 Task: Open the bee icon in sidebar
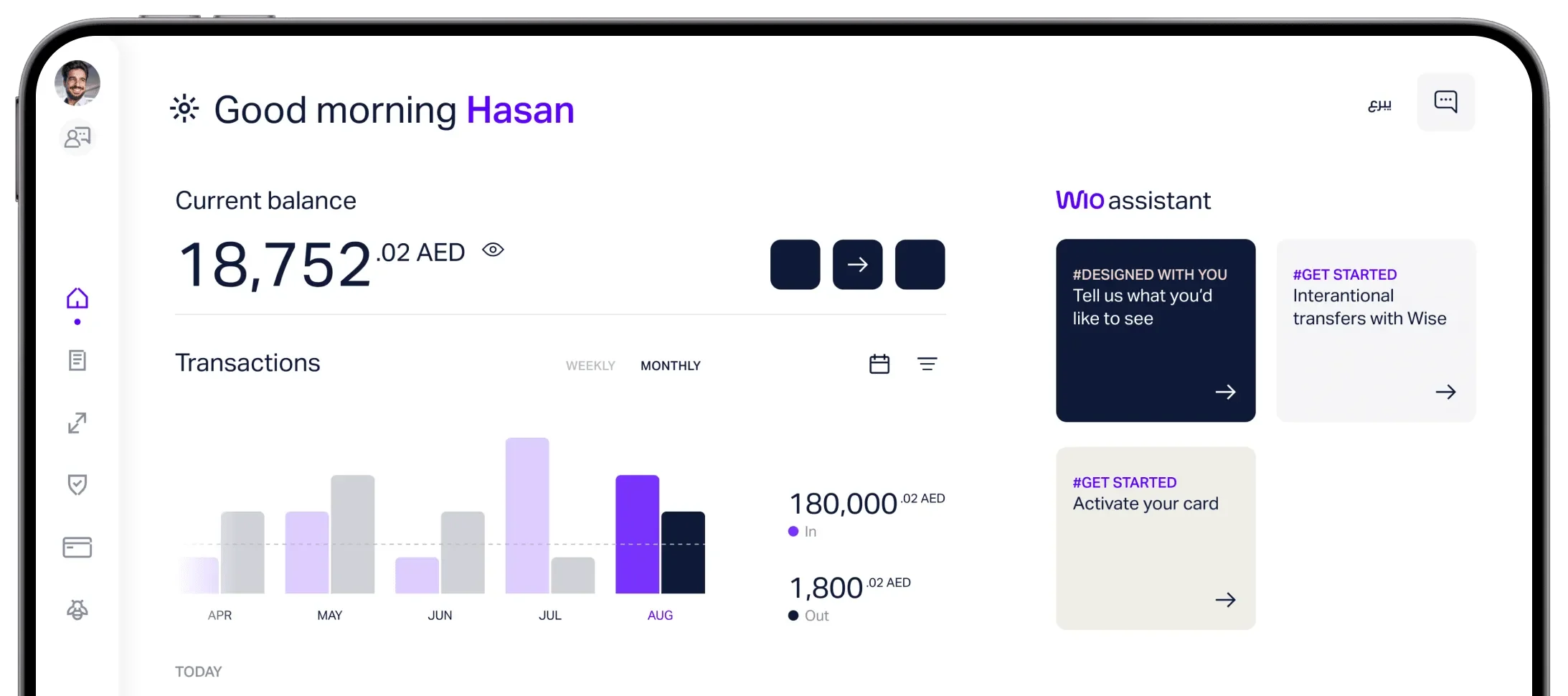click(x=77, y=610)
